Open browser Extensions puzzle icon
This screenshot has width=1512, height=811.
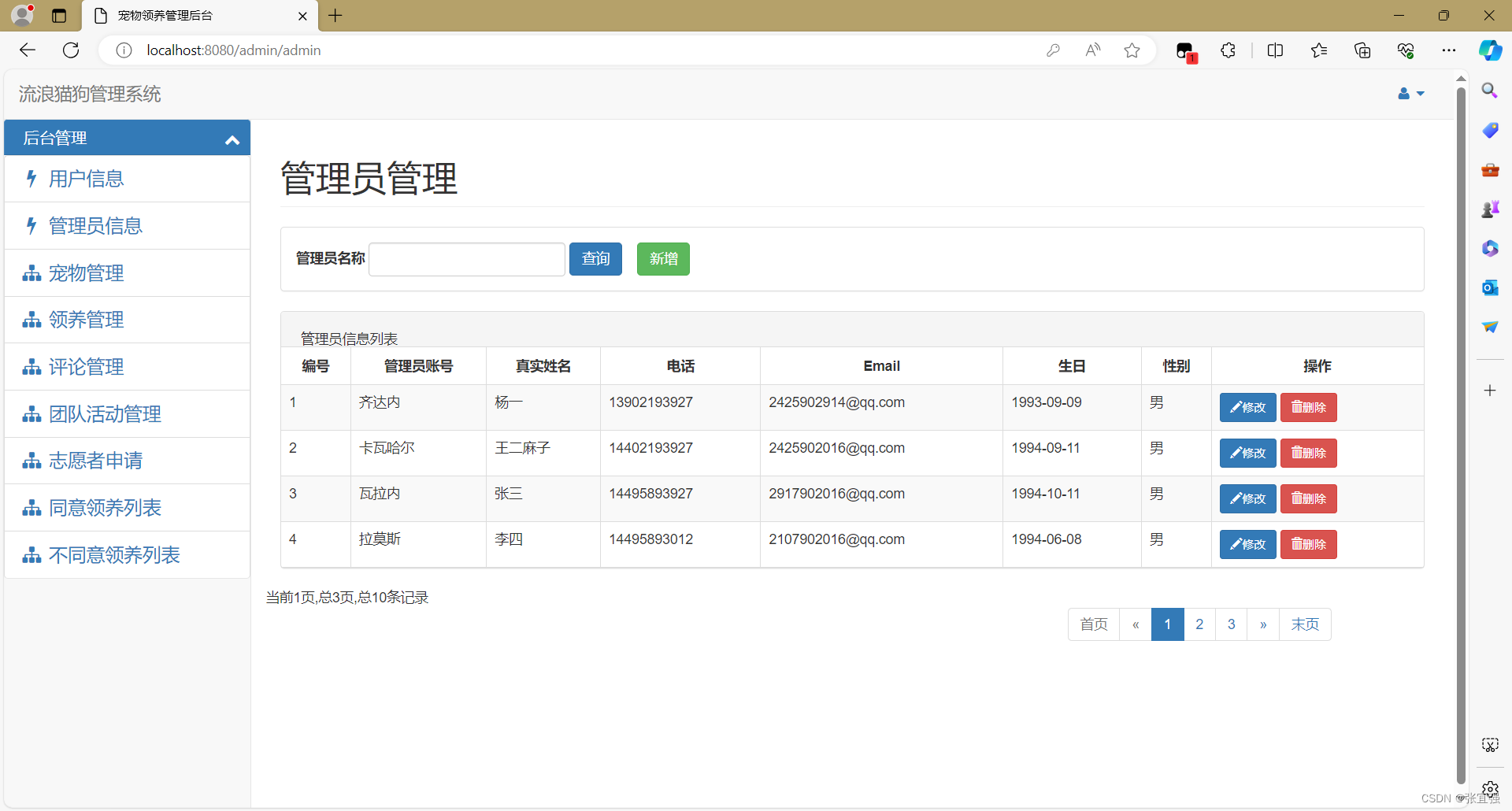point(1228,50)
